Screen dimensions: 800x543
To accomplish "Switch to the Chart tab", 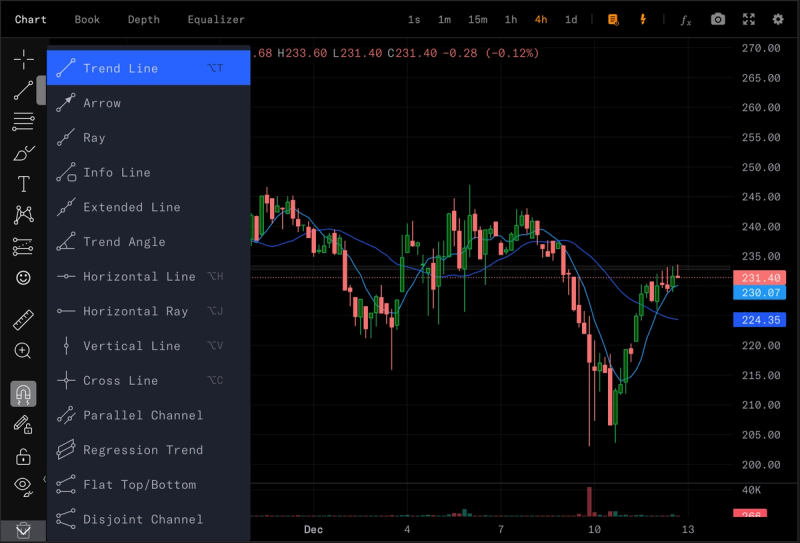I will coord(31,19).
